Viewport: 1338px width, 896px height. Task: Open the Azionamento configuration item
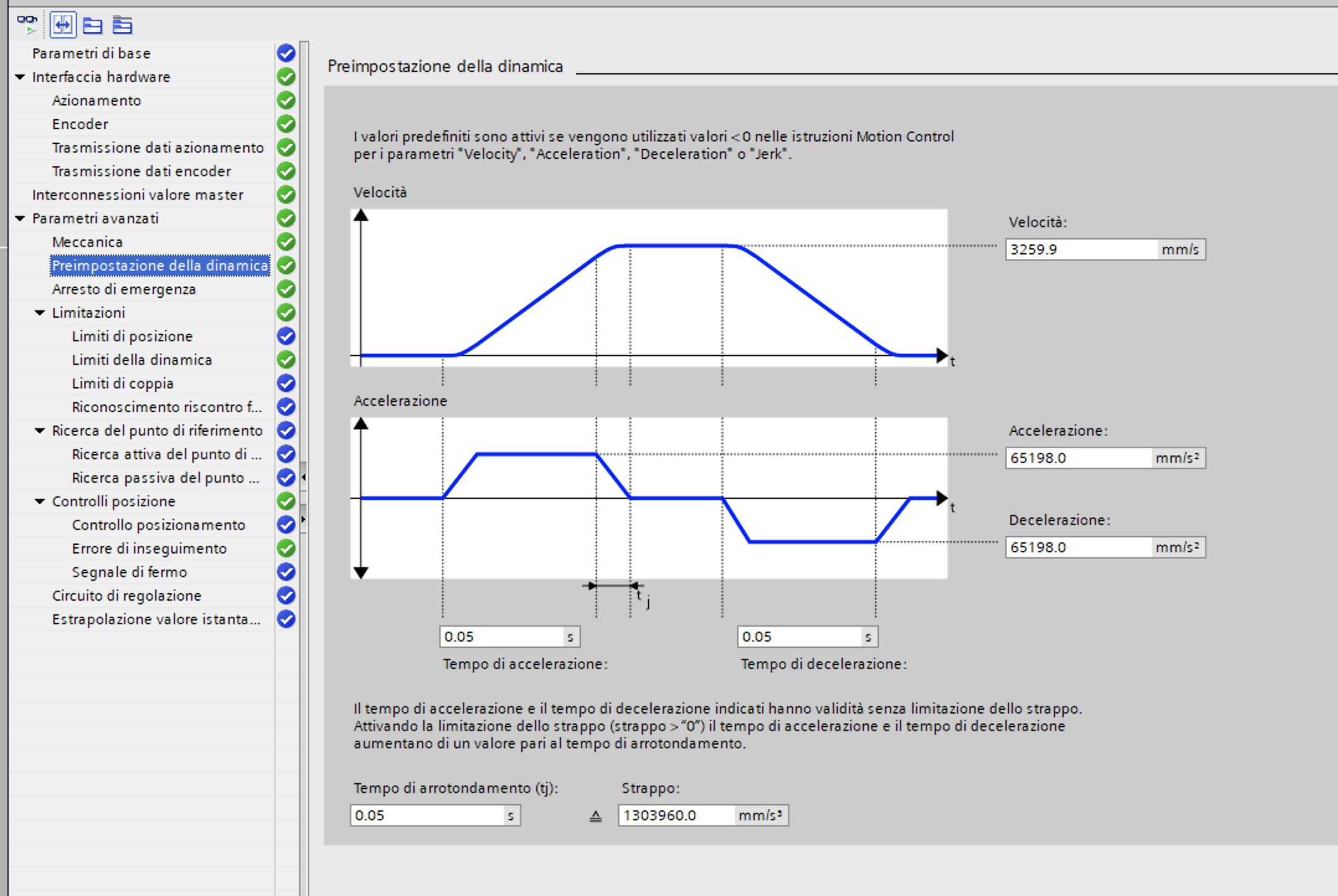pyautogui.click(x=96, y=101)
